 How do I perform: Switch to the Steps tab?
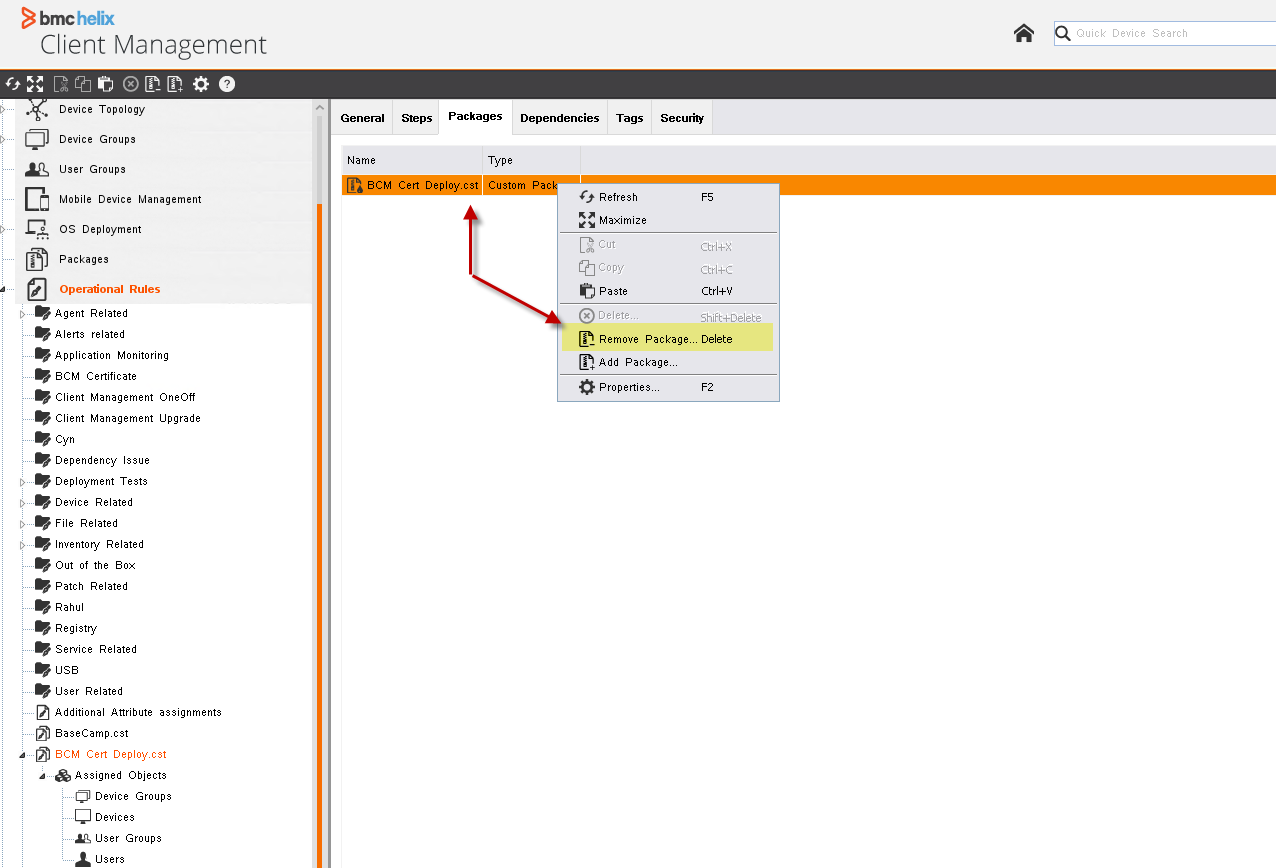pyautogui.click(x=417, y=118)
